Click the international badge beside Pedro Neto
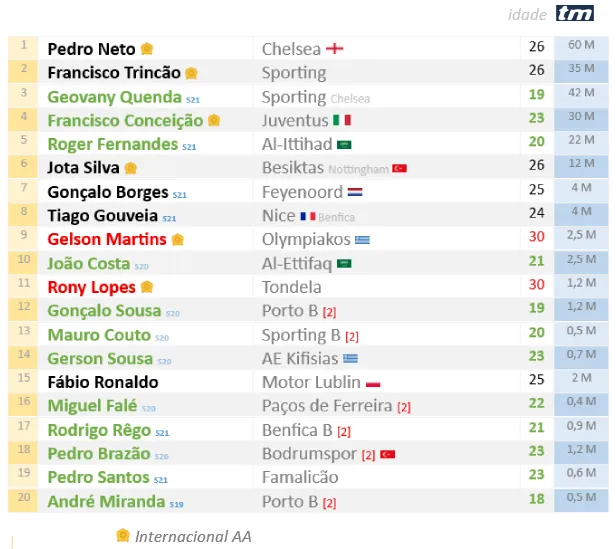 147,49
